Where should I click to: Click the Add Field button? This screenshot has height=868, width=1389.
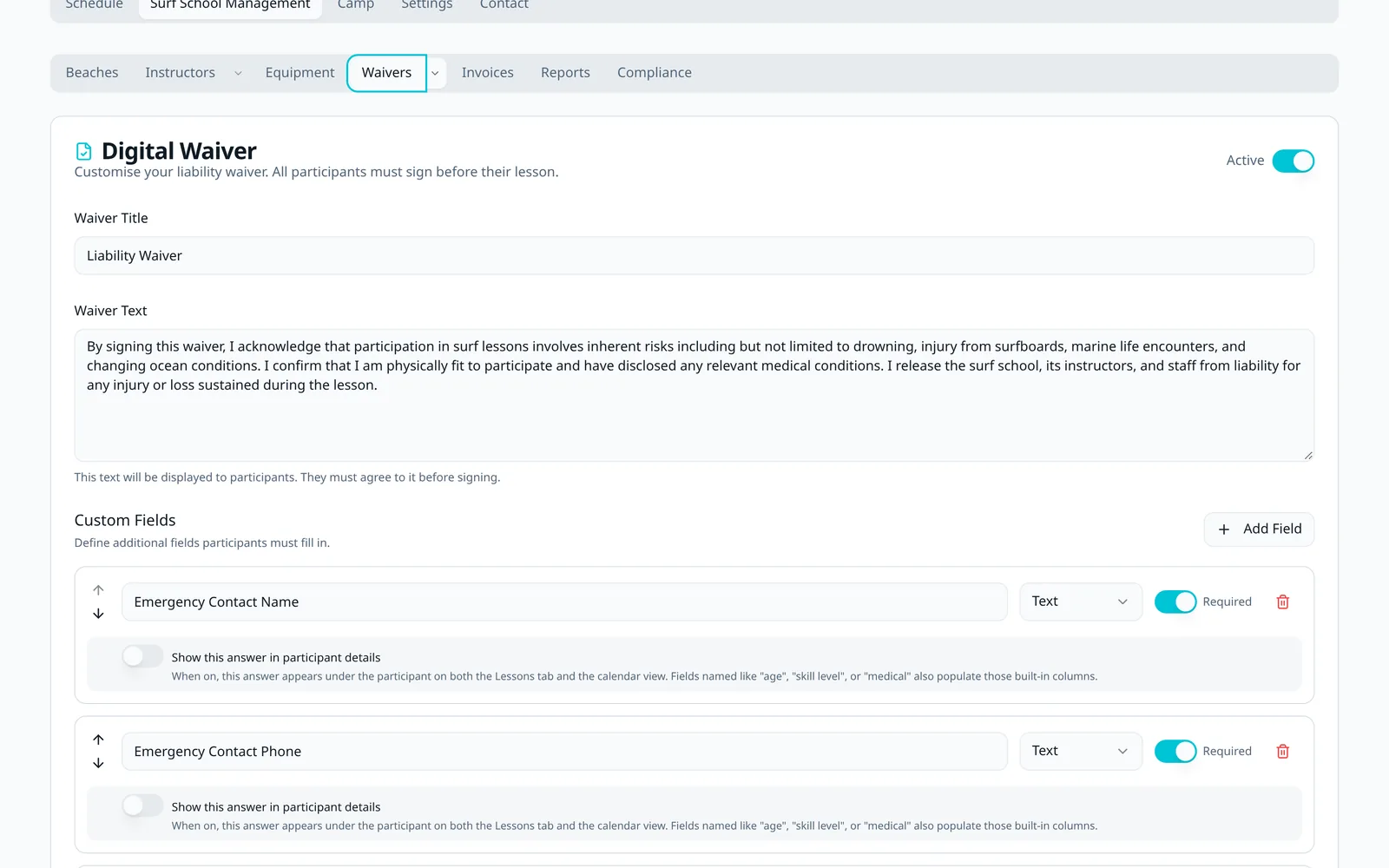1259,529
